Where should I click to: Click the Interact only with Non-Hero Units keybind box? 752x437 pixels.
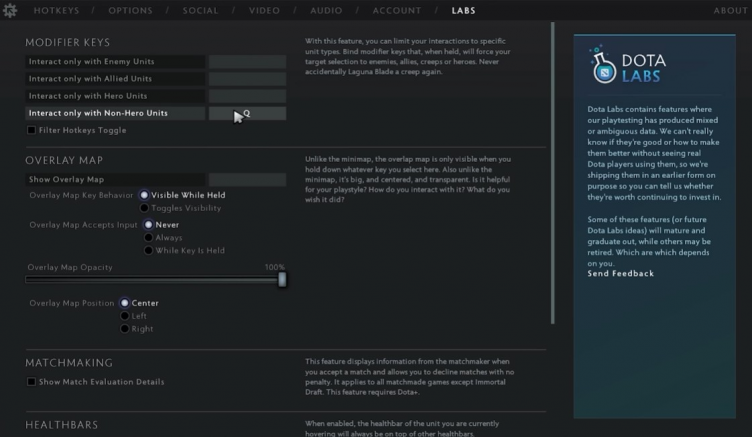tap(247, 114)
